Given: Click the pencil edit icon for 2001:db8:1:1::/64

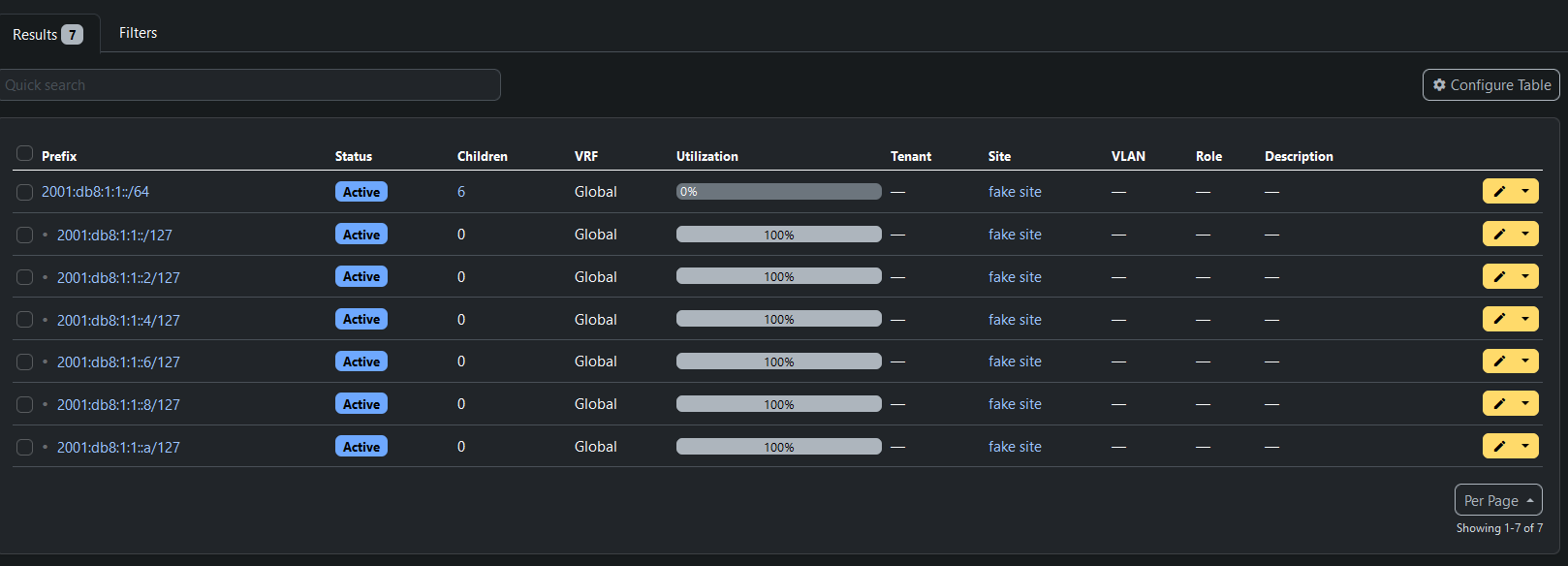Looking at the screenshot, I should point(1499,191).
